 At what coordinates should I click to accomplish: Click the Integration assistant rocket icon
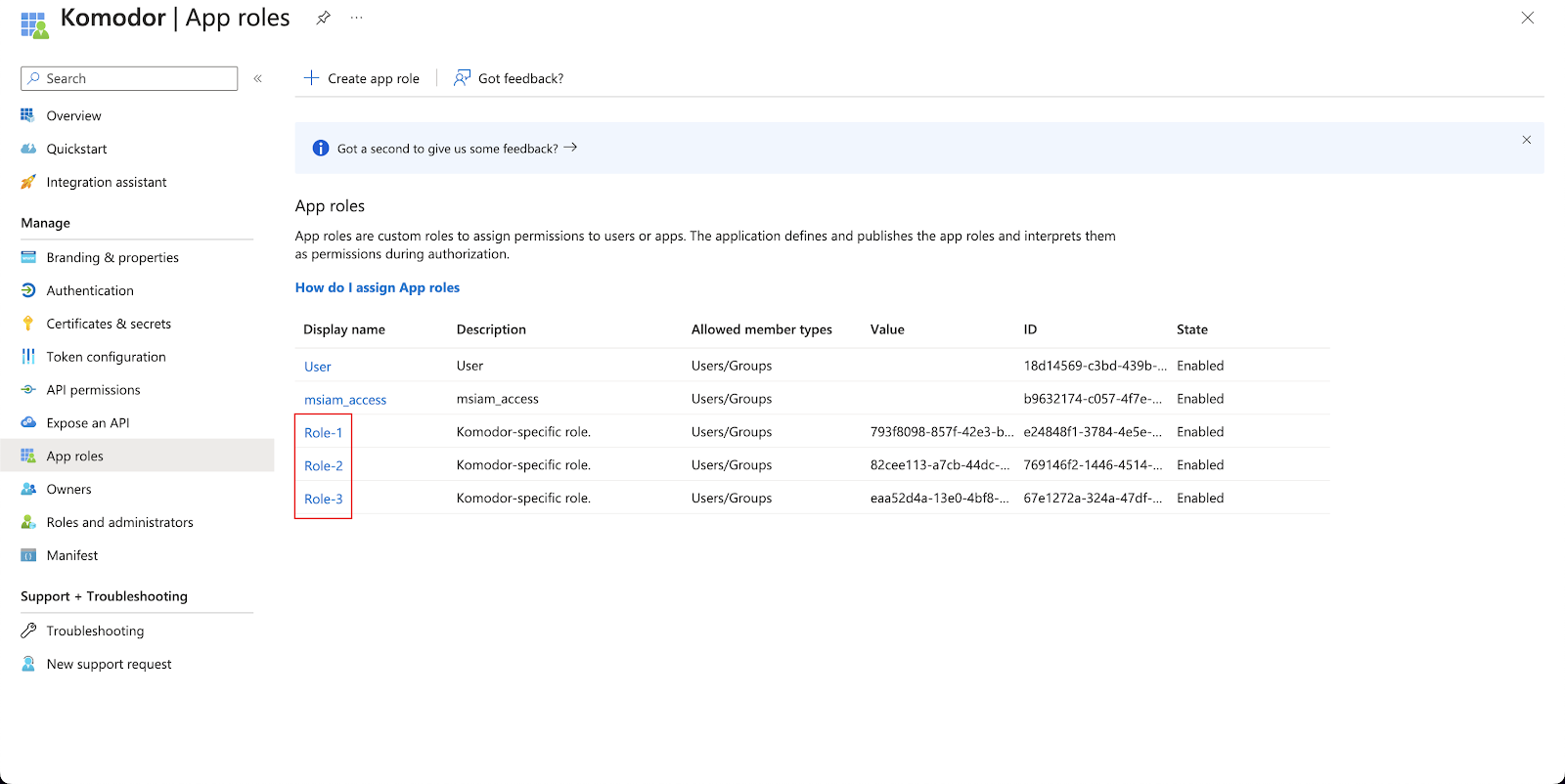pos(28,182)
